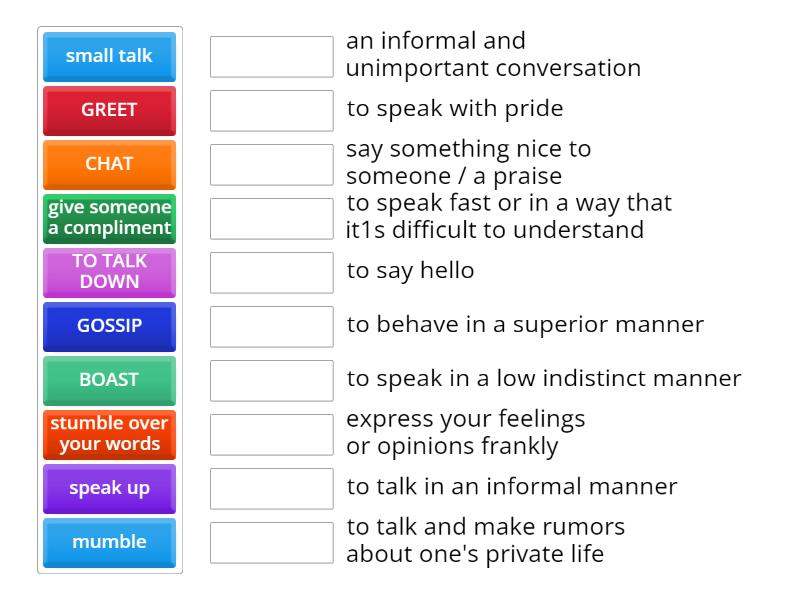Select box for 'express your feelings' definition
The height and width of the screenshot is (600, 800).
(271, 435)
